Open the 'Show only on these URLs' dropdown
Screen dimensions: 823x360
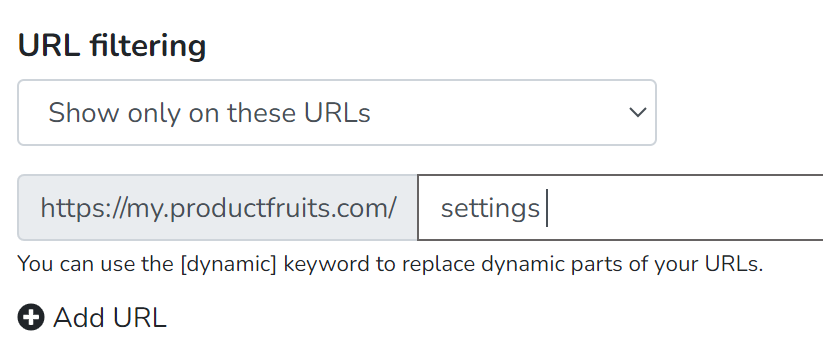337,112
